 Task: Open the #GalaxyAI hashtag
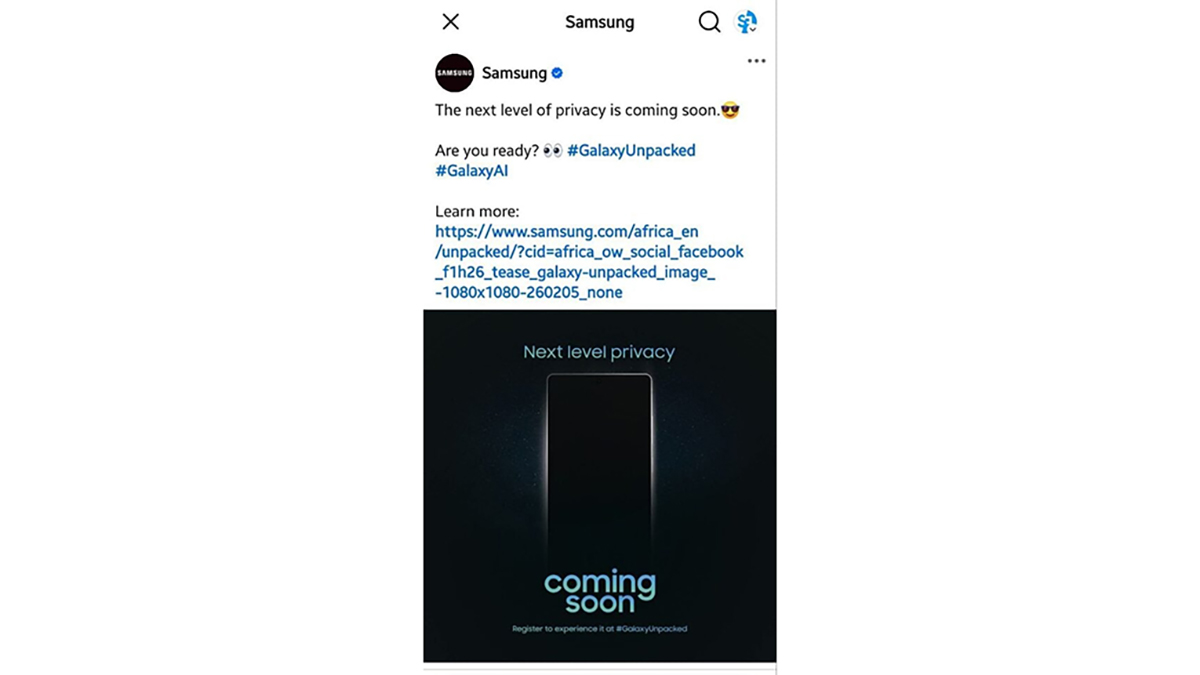(x=472, y=171)
